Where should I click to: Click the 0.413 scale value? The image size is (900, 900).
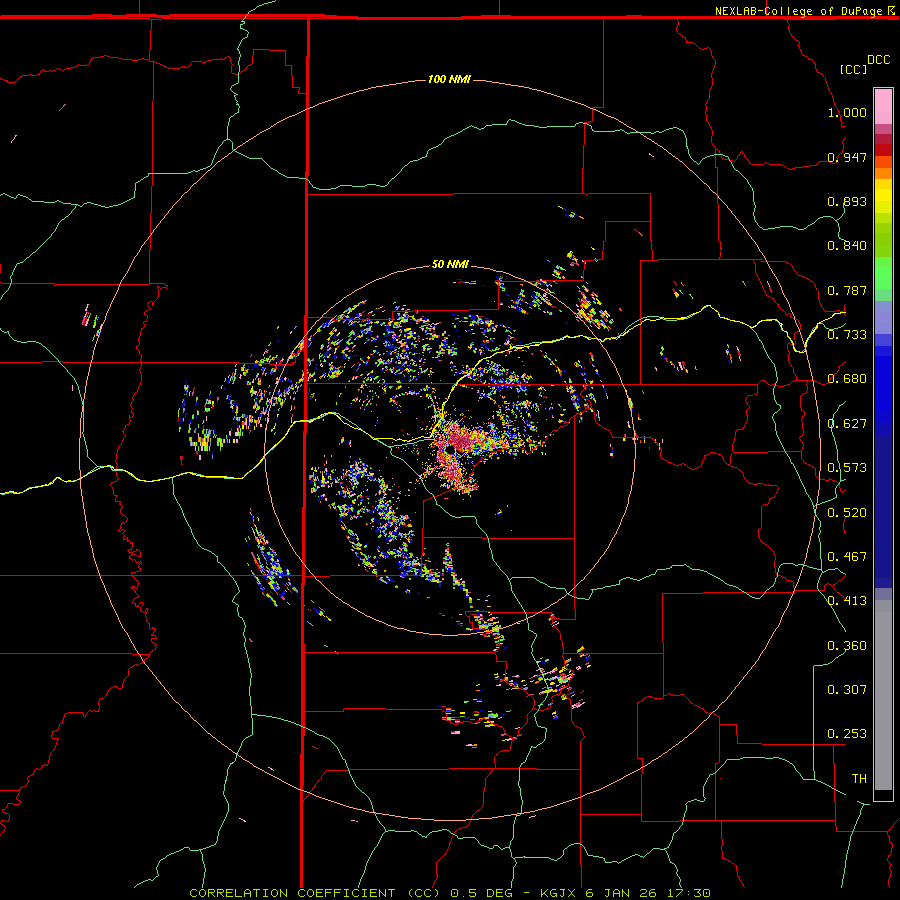pos(847,601)
